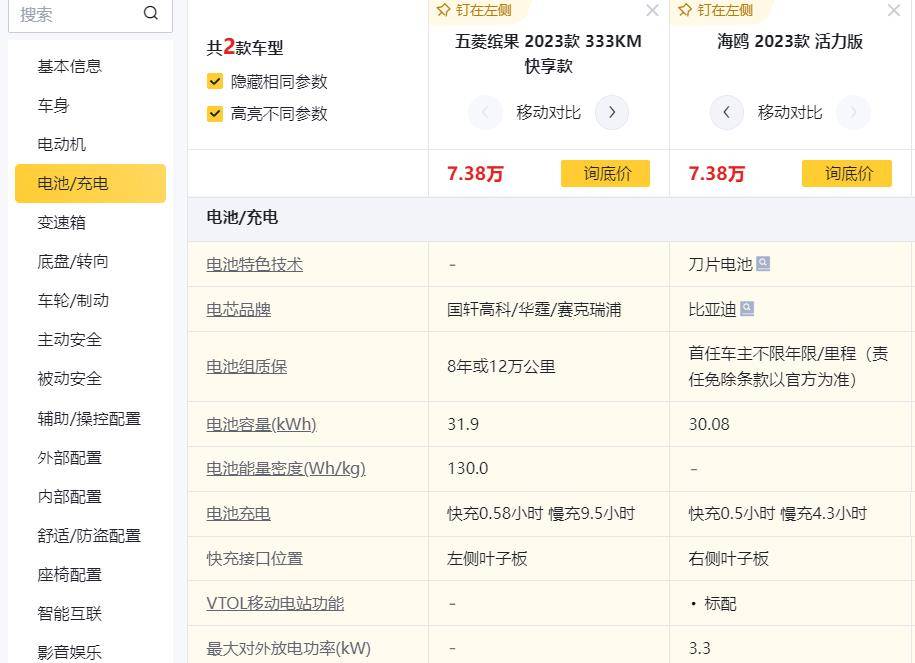The height and width of the screenshot is (663, 915).
Task: Click 钉在左侧 label for 海鸥
Action: click(x=725, y=10)
